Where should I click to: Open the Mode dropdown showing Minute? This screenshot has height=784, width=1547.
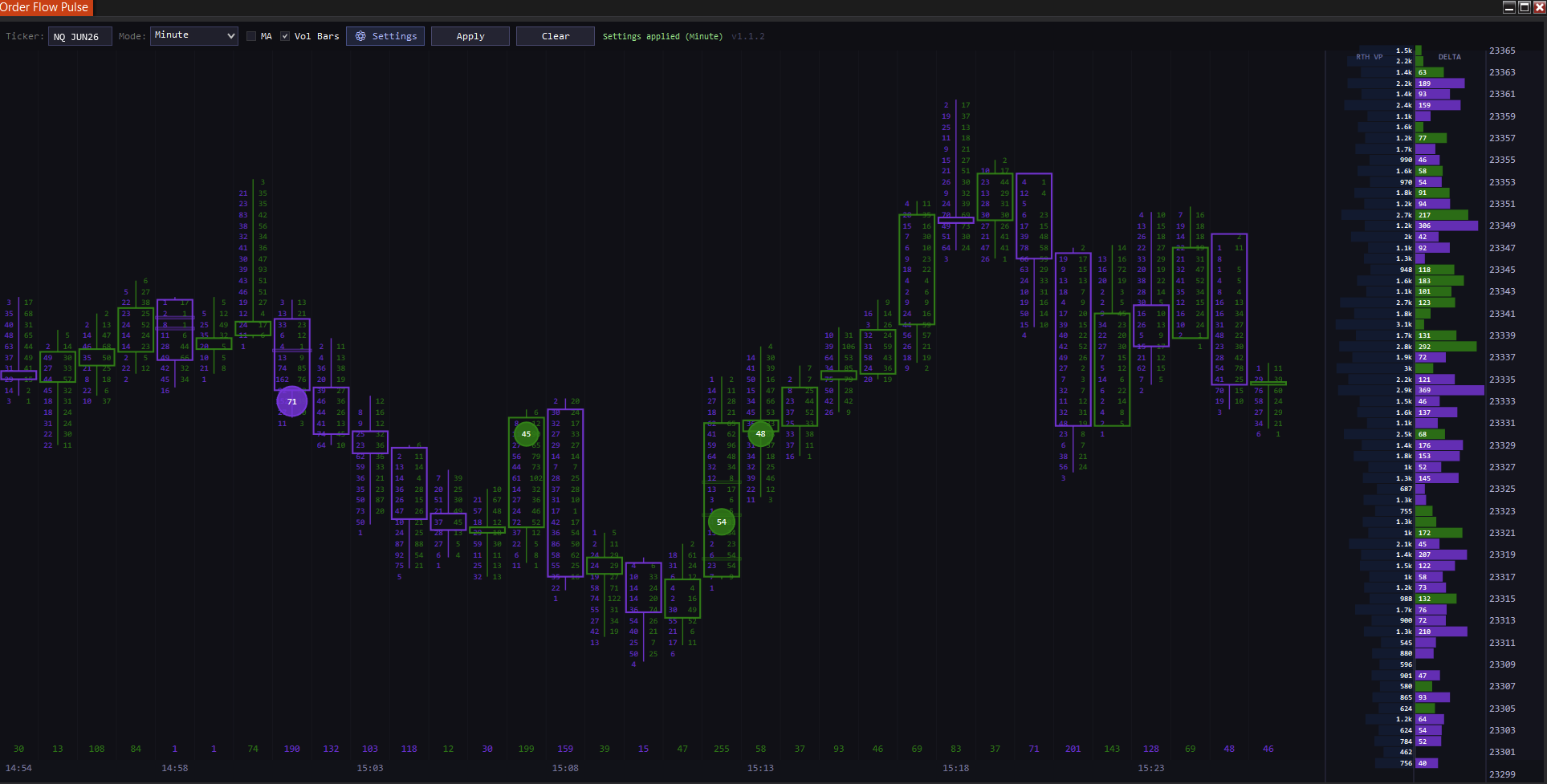coord(193,36)
